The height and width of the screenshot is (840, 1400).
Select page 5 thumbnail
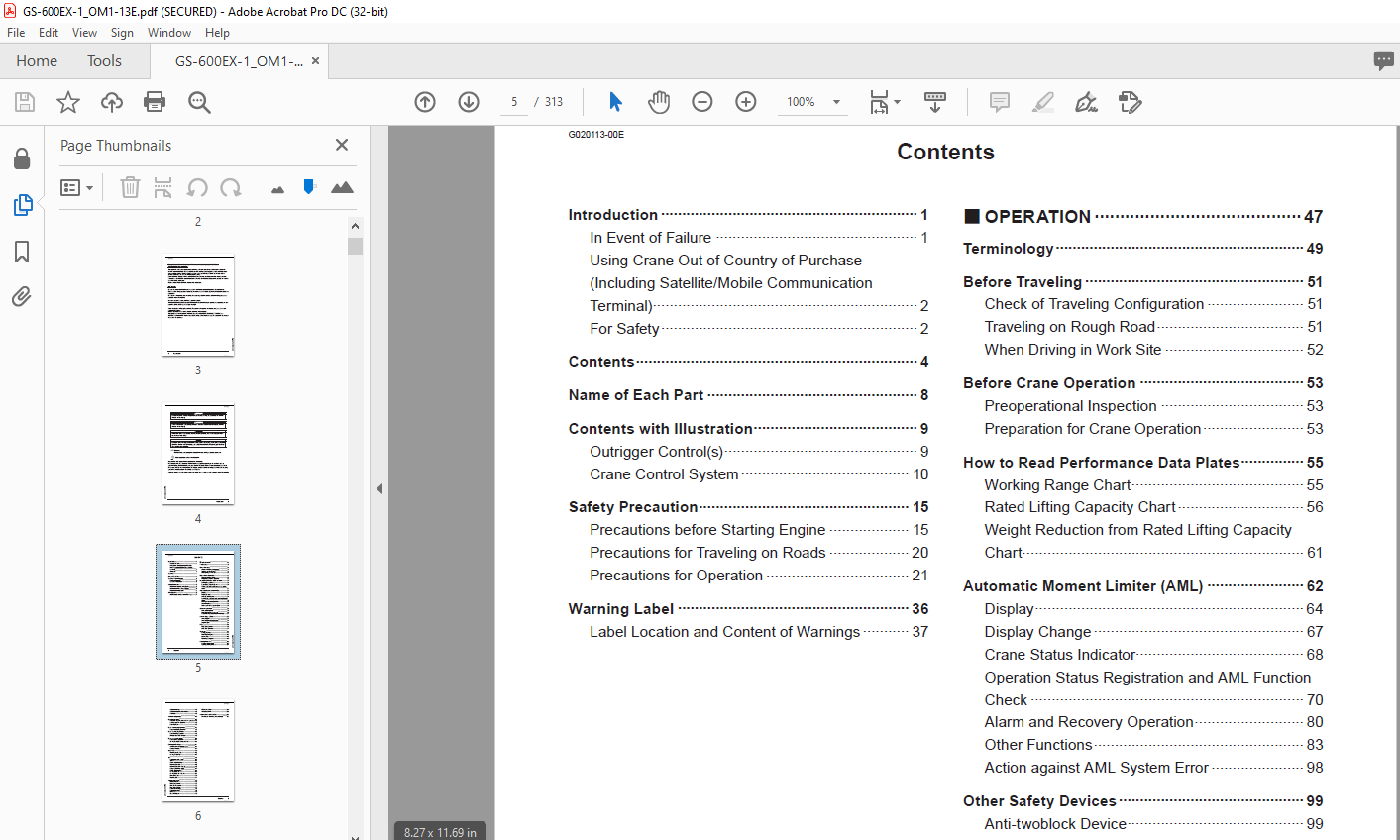pos(198,602)
